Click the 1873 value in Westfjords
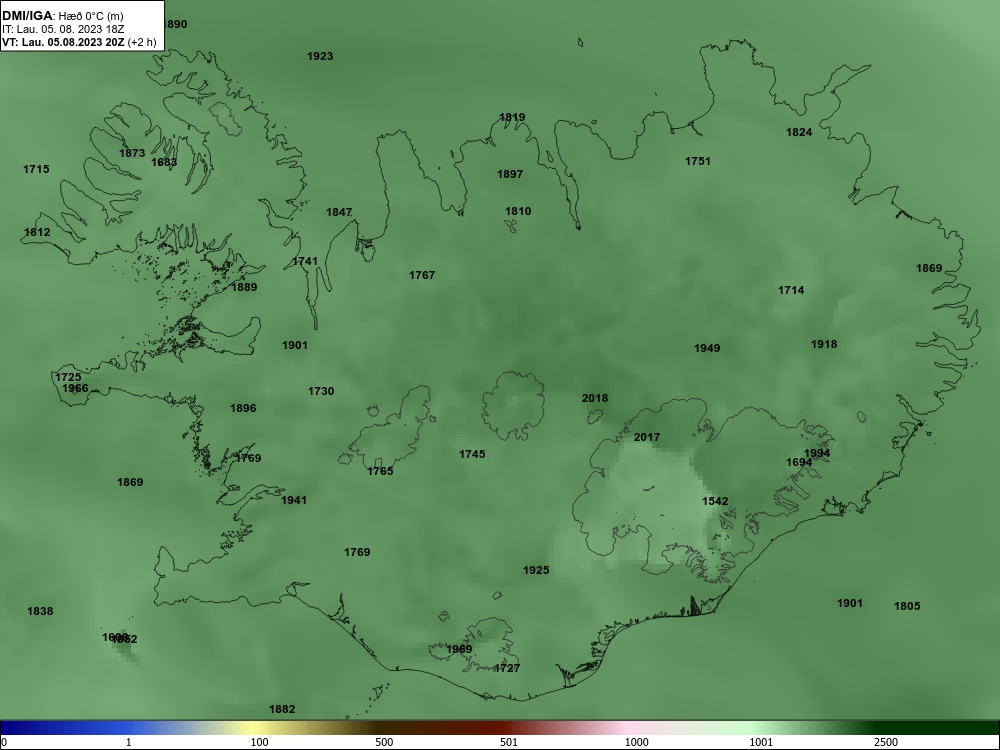The image size is (1000, 750). click(x=132, y=154)
